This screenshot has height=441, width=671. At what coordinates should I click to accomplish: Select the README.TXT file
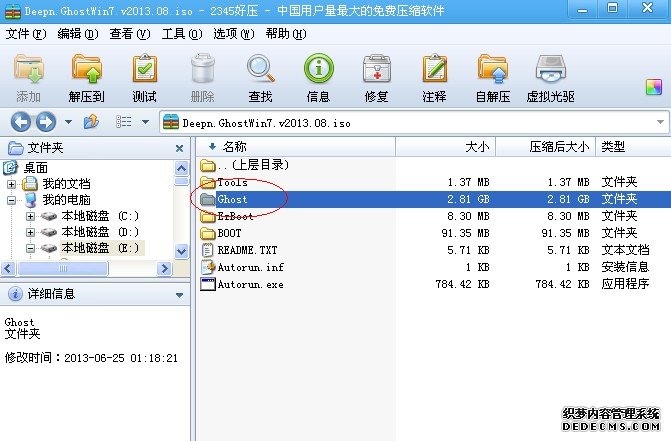pyautogui.click(x=433, y=250)
